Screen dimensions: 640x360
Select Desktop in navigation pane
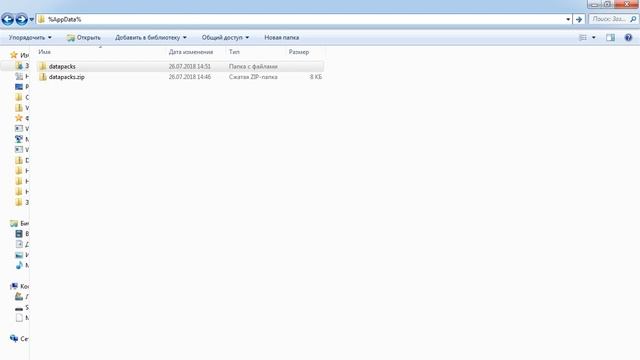[x=19, y=87]
